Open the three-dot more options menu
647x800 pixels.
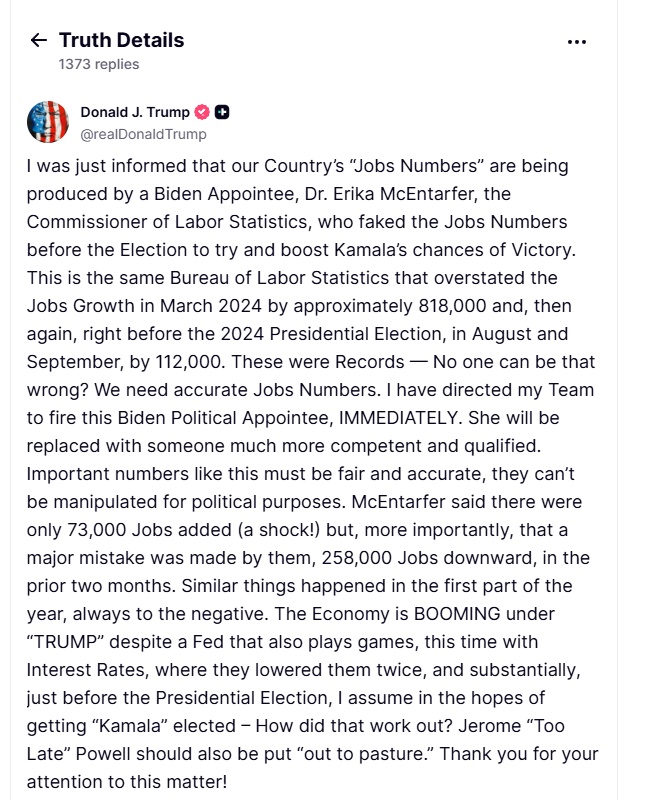[x=577, y=42]
